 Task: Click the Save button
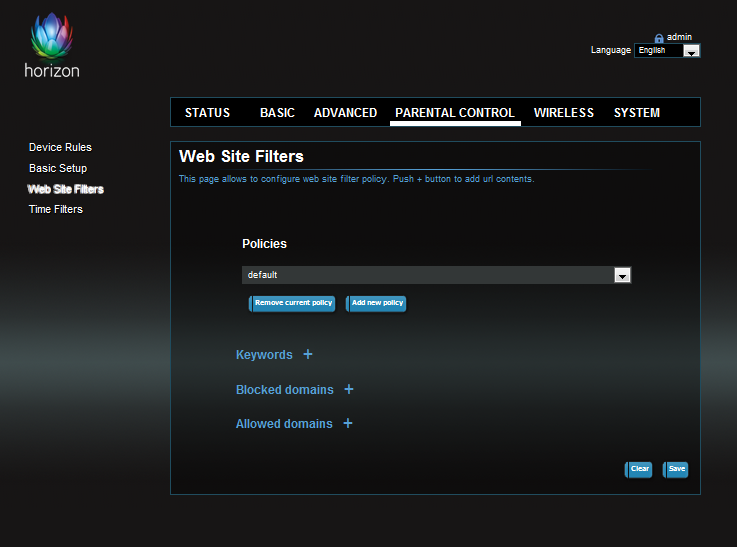[675, 469]
